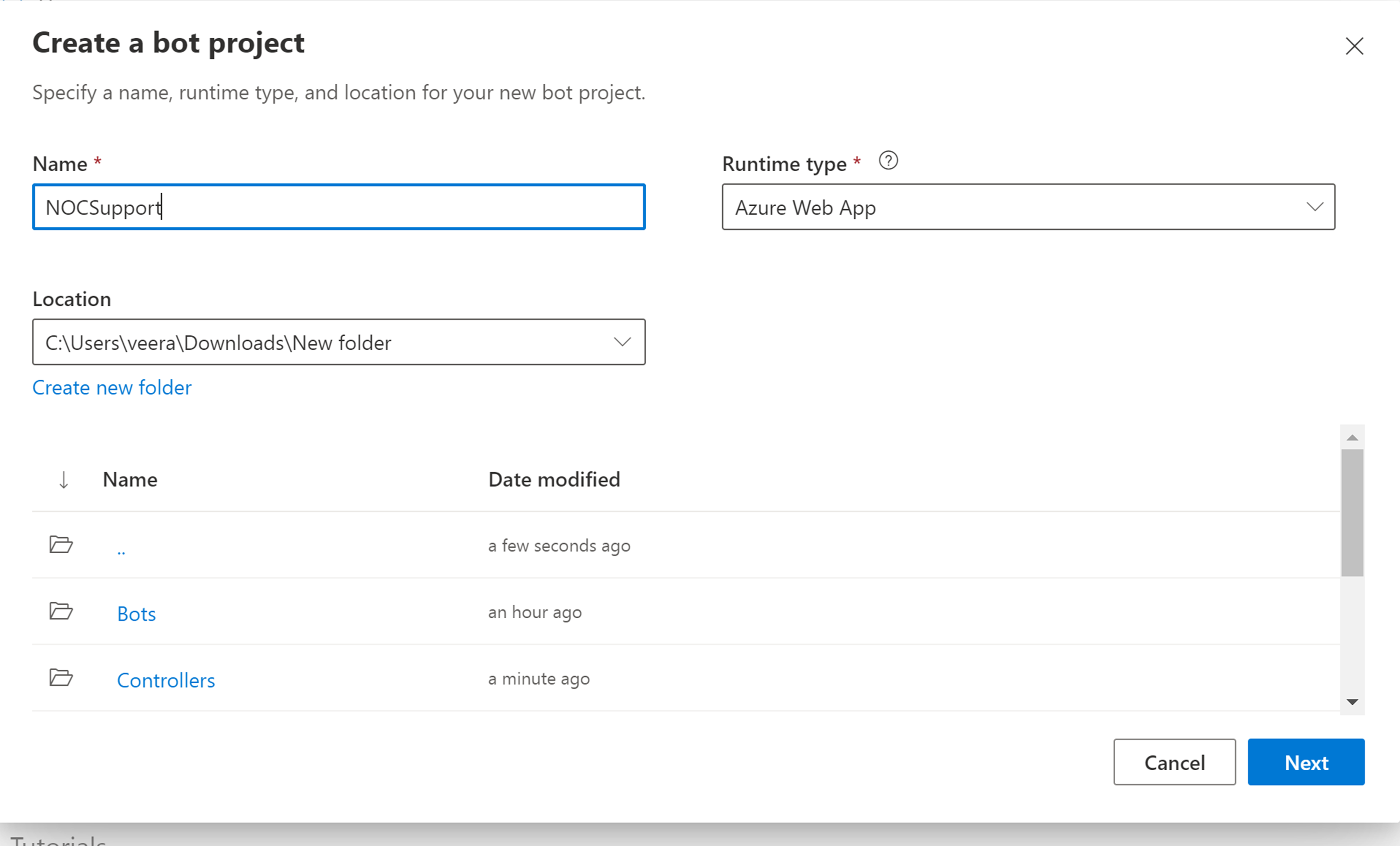Viewport: 1400px width, 846px height.
Task: Click folder icon beside Bots
Action: pyautogui.click(x=61, y=611)
